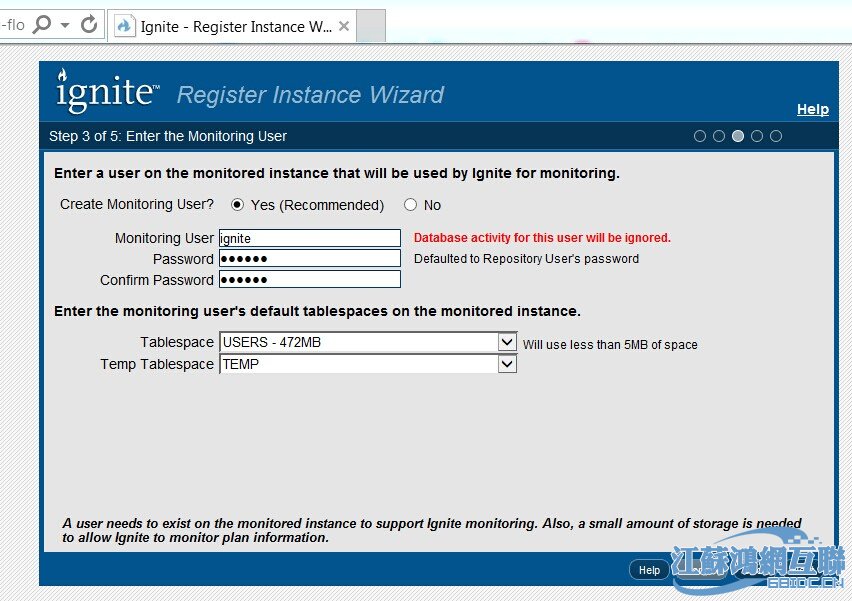This screenshot has width=852, height=601.
Task: Click 'Will use less than 5MB' text
Action: click(x=610, y=345)
